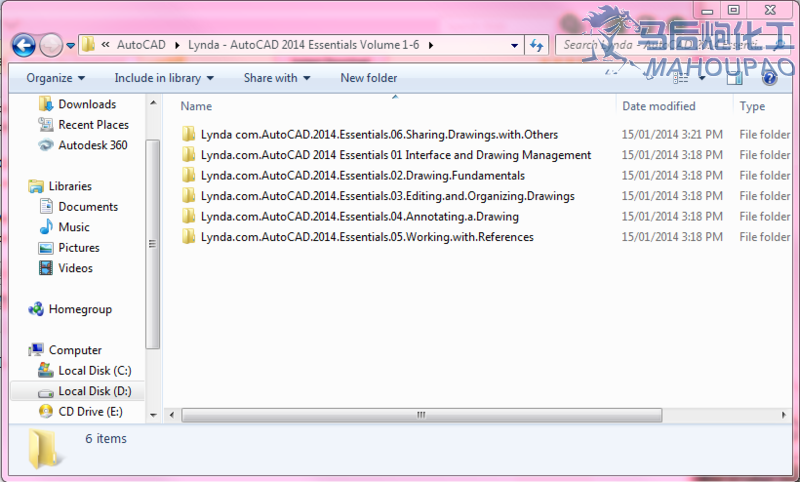Image resolution: width=800 pixels, height=482 pixels.
Task: Select folder 01 Interface and Drawing Management
Action: (x=396, y=155)
